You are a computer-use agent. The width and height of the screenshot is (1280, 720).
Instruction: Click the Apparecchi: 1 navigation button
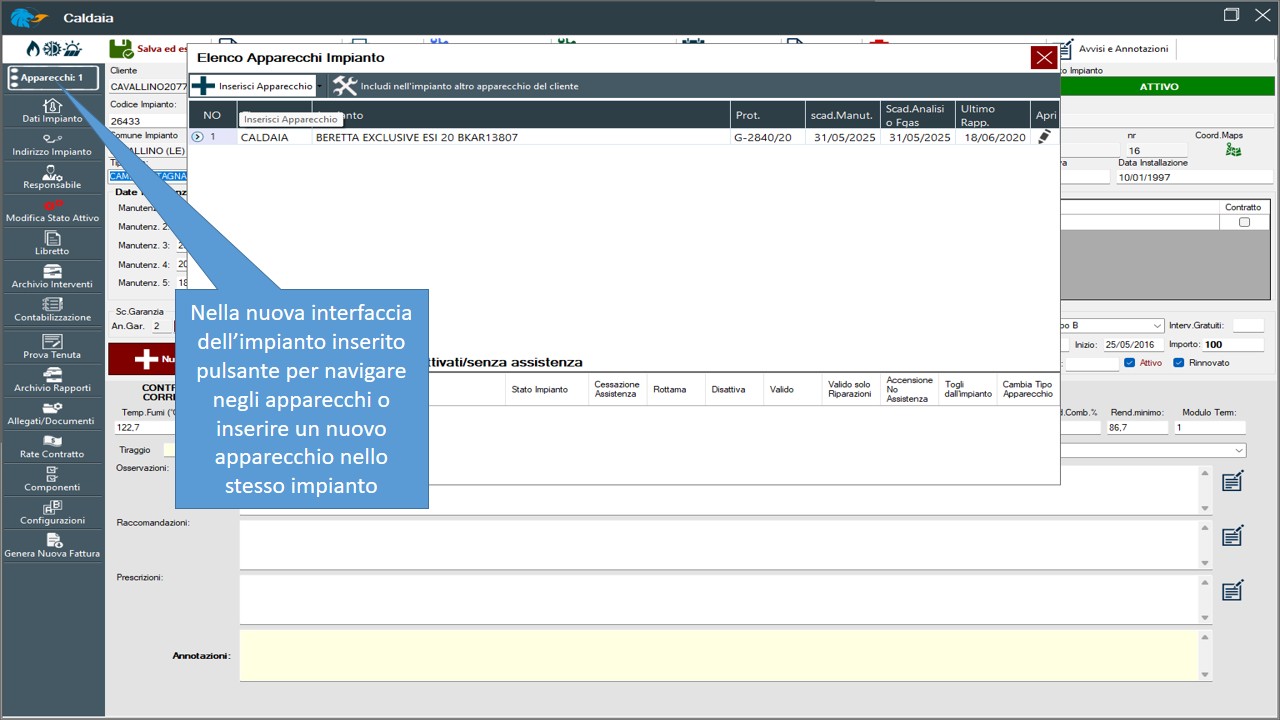click(x=52, y=77)
